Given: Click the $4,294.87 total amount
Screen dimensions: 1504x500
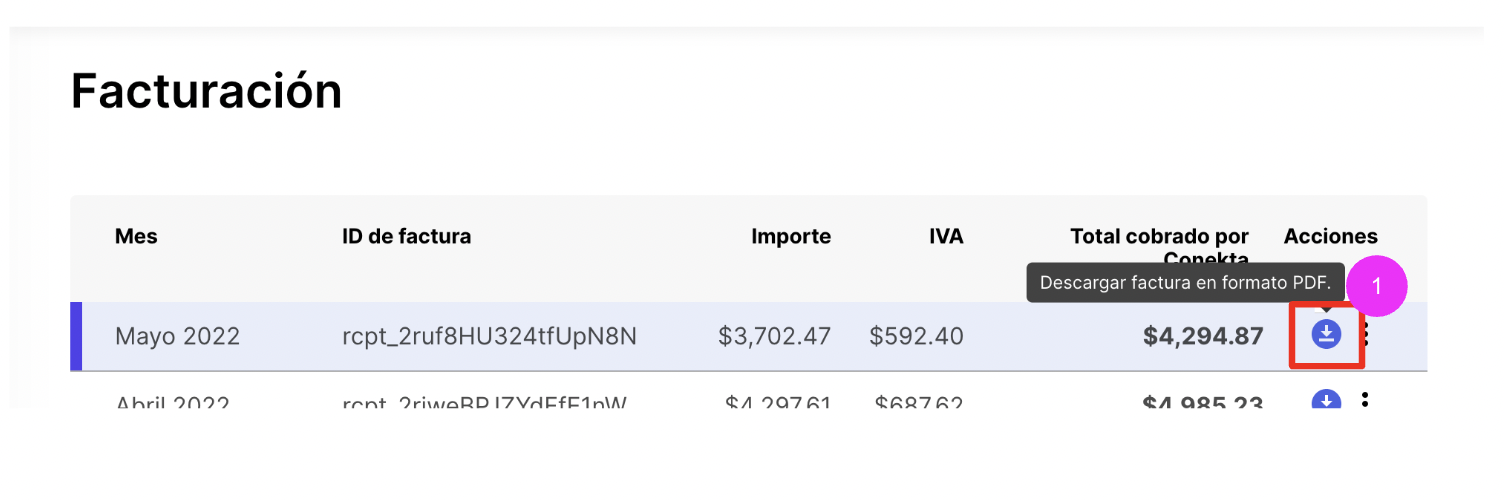Looking at the screenshot, I should 1203,336.
